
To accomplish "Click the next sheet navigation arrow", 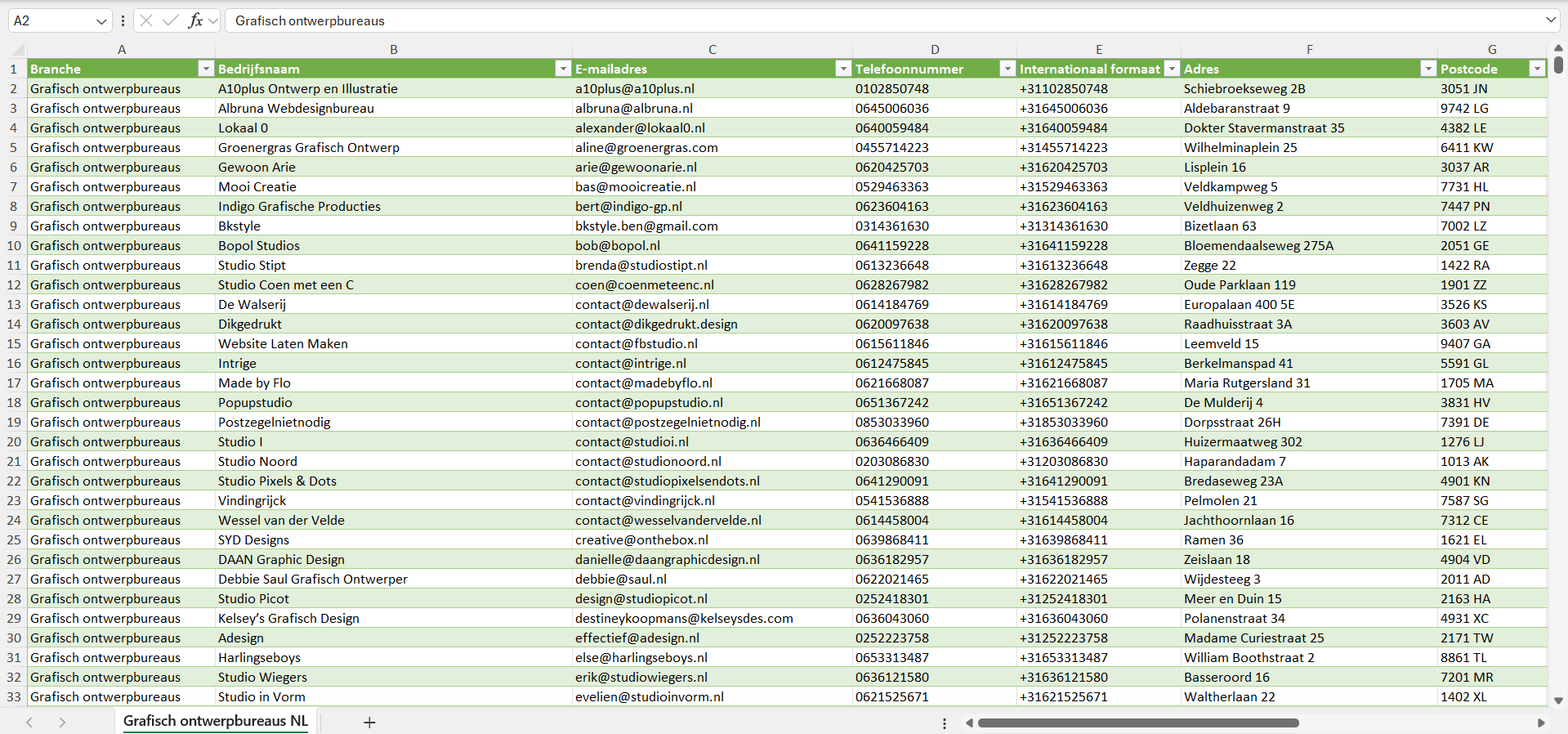I will tap(62, 723).
